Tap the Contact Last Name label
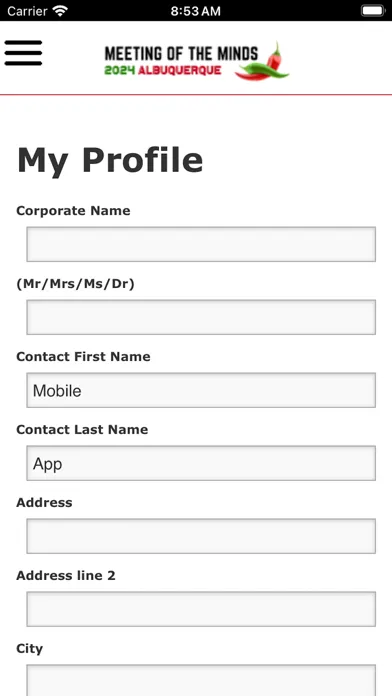392x696 pixels. coord(82,429)
